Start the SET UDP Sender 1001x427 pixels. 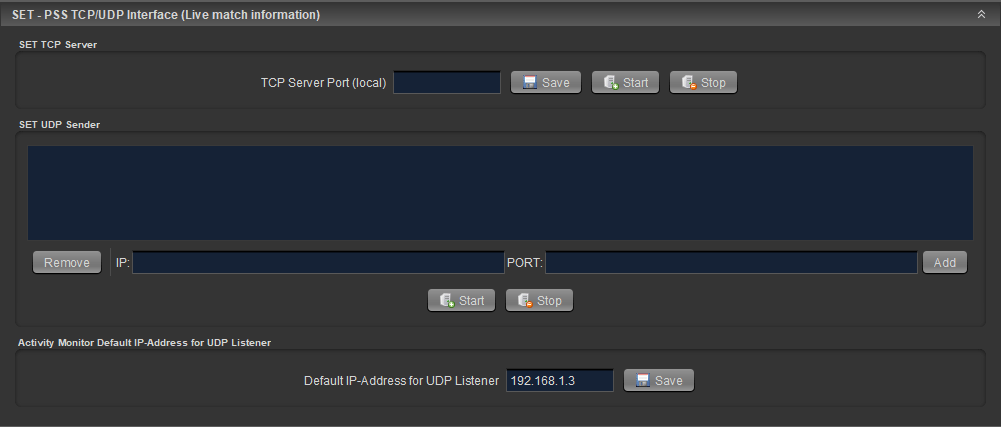[x=461, y=301]
